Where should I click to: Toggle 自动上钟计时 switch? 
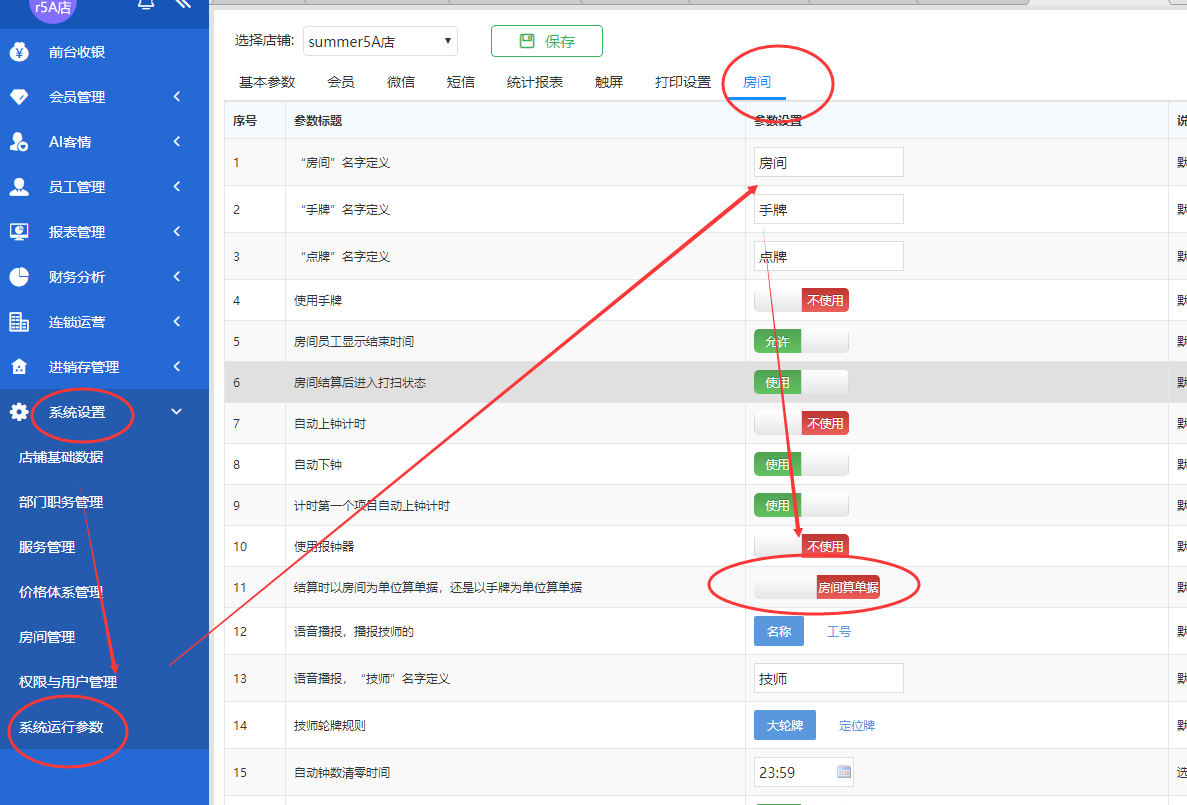pos(801,423)
